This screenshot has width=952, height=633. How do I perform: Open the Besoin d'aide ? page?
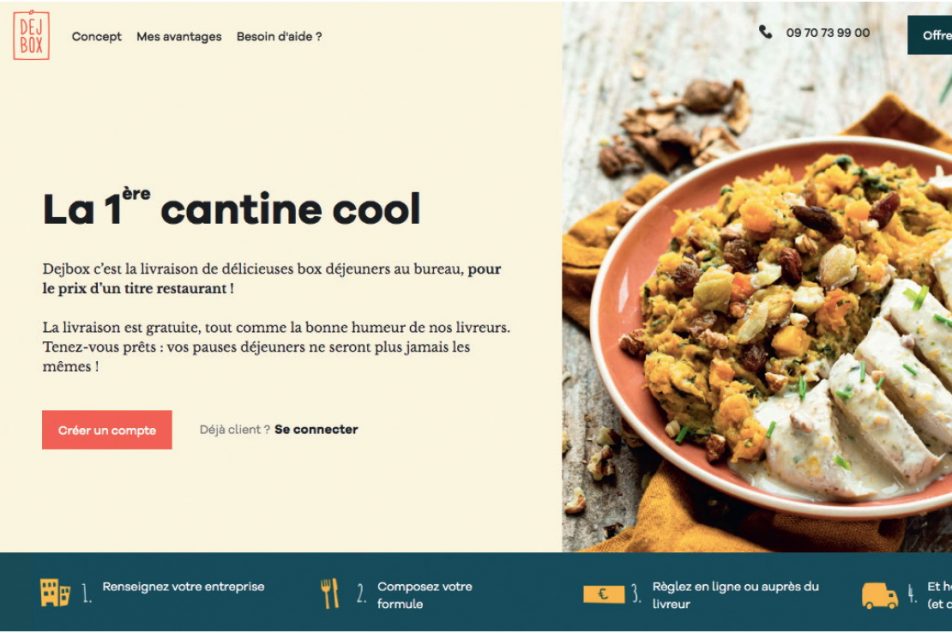pyautogui.click(x=279, y=36)
